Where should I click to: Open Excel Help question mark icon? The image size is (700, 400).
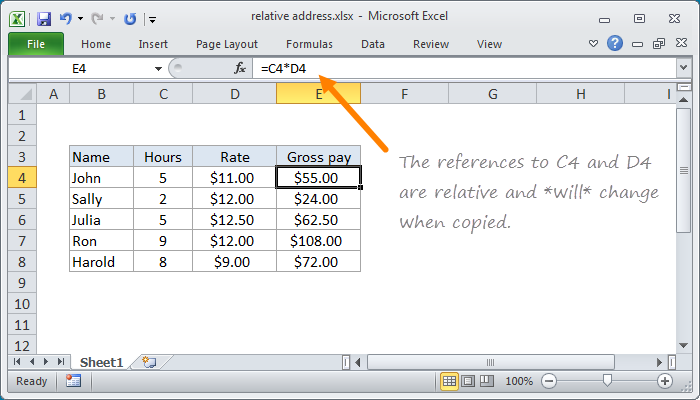[615, 44]
